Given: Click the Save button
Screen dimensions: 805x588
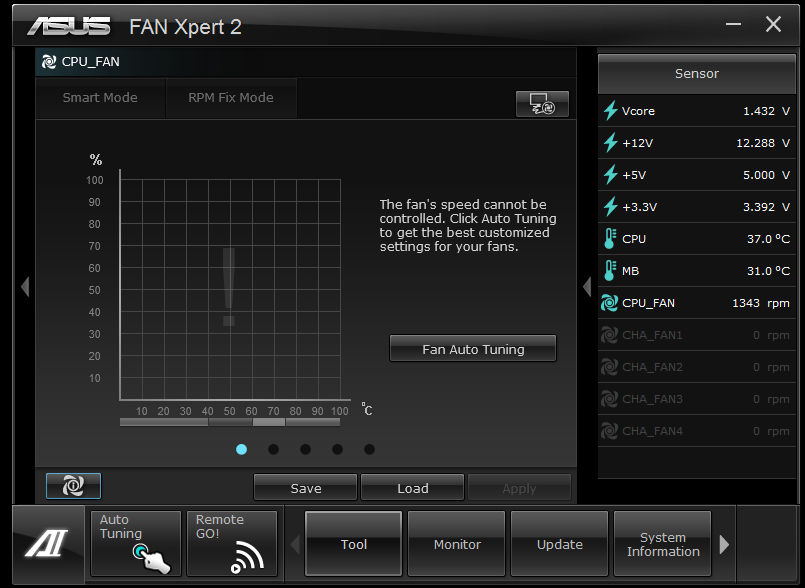Looking at the screenshot, I should click(305, 488).
